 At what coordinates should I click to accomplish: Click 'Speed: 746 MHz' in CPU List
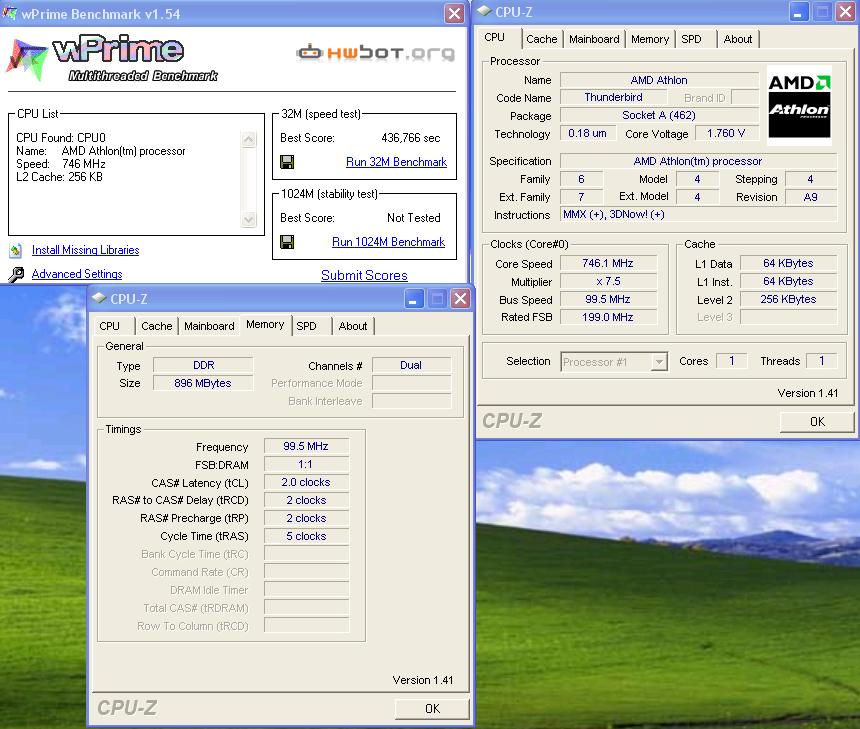[61, 164]
